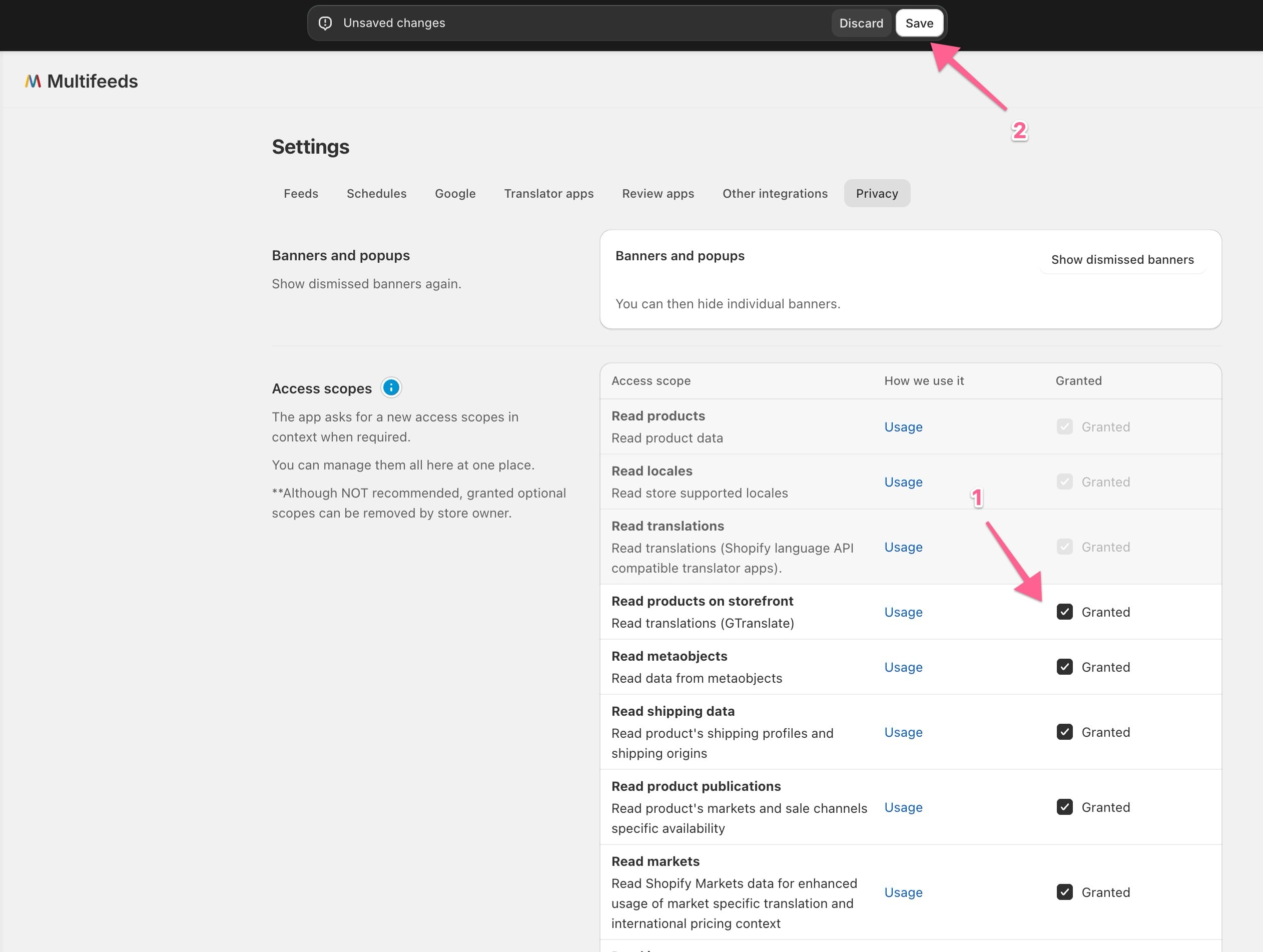Viewport: 1263px width, 952px height.
Task: Click the Multifeeds logo icon
Action: pyautogui.click(x=33, y=81)
